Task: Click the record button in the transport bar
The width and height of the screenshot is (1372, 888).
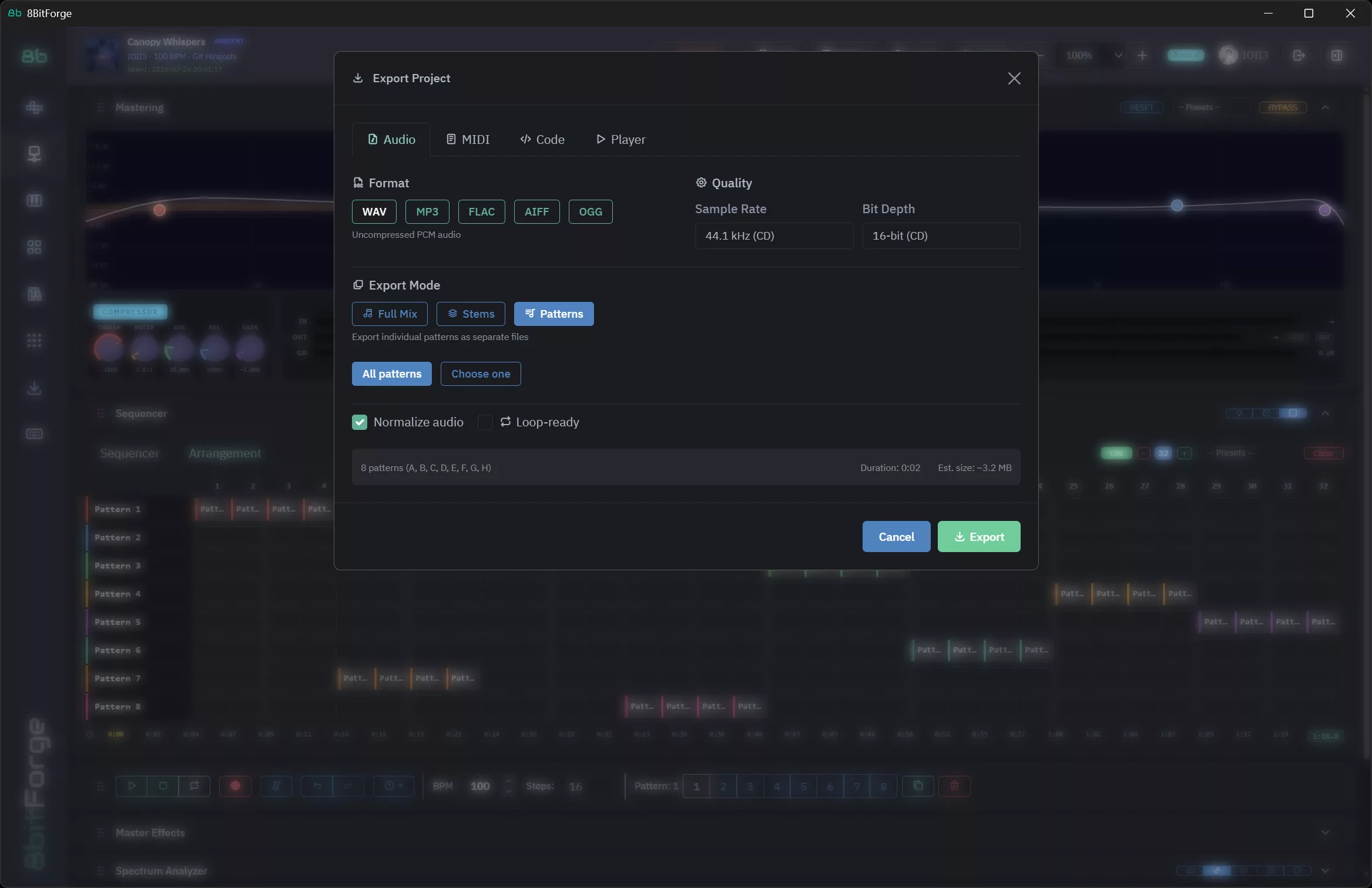Action: point(236,786)
